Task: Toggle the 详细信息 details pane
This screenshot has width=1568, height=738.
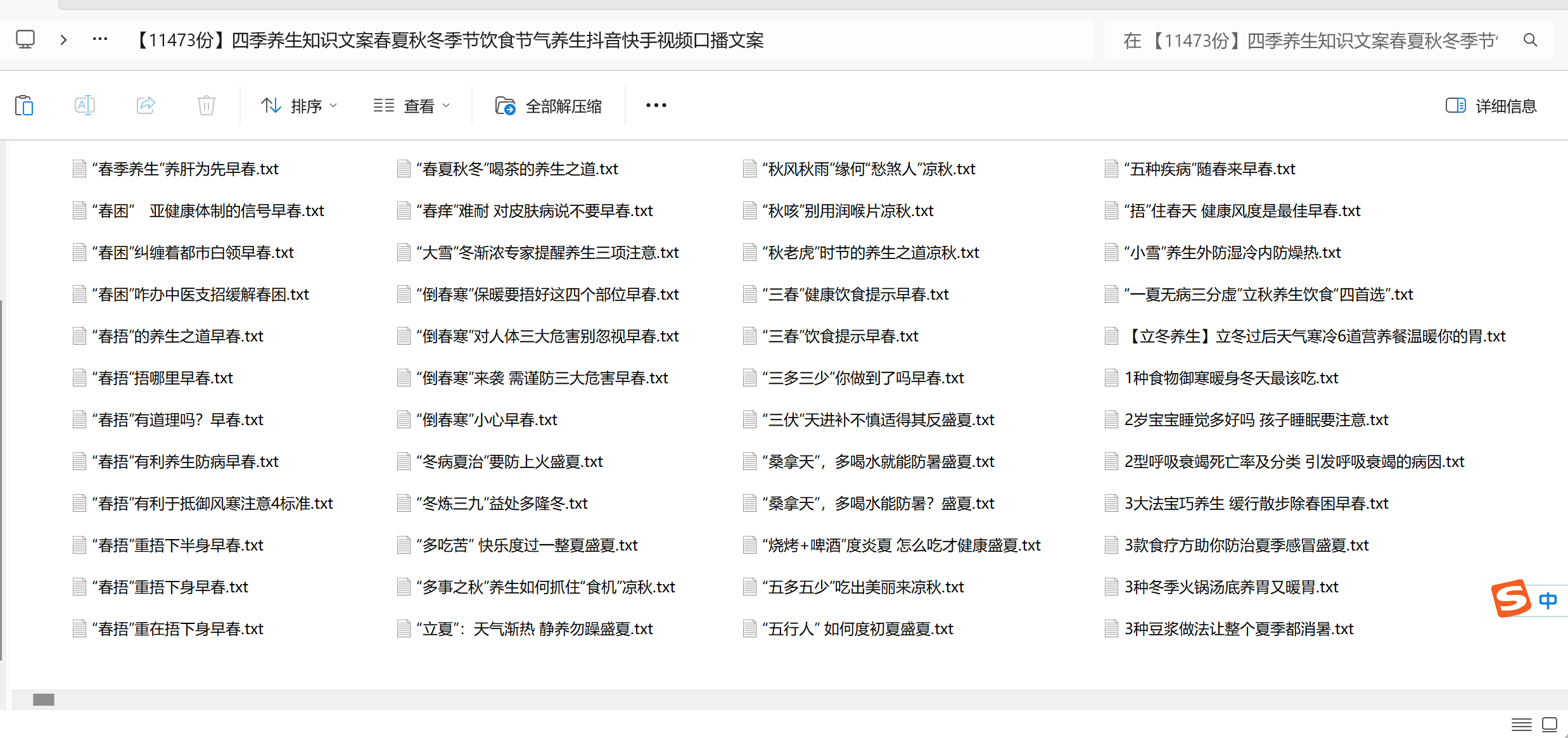Action: (1491, 106)
